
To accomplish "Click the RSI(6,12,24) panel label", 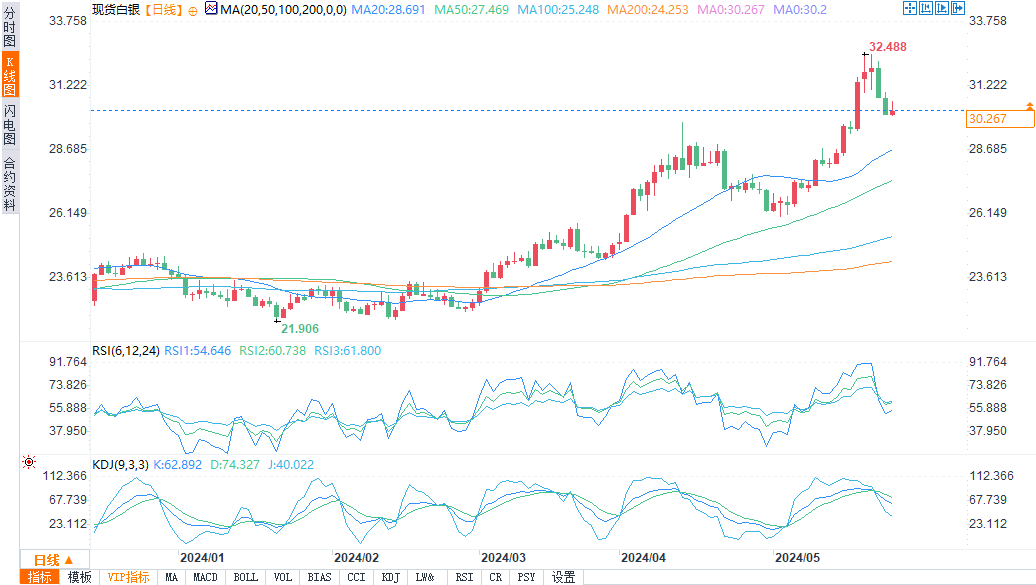I will [x=126, y=350].
